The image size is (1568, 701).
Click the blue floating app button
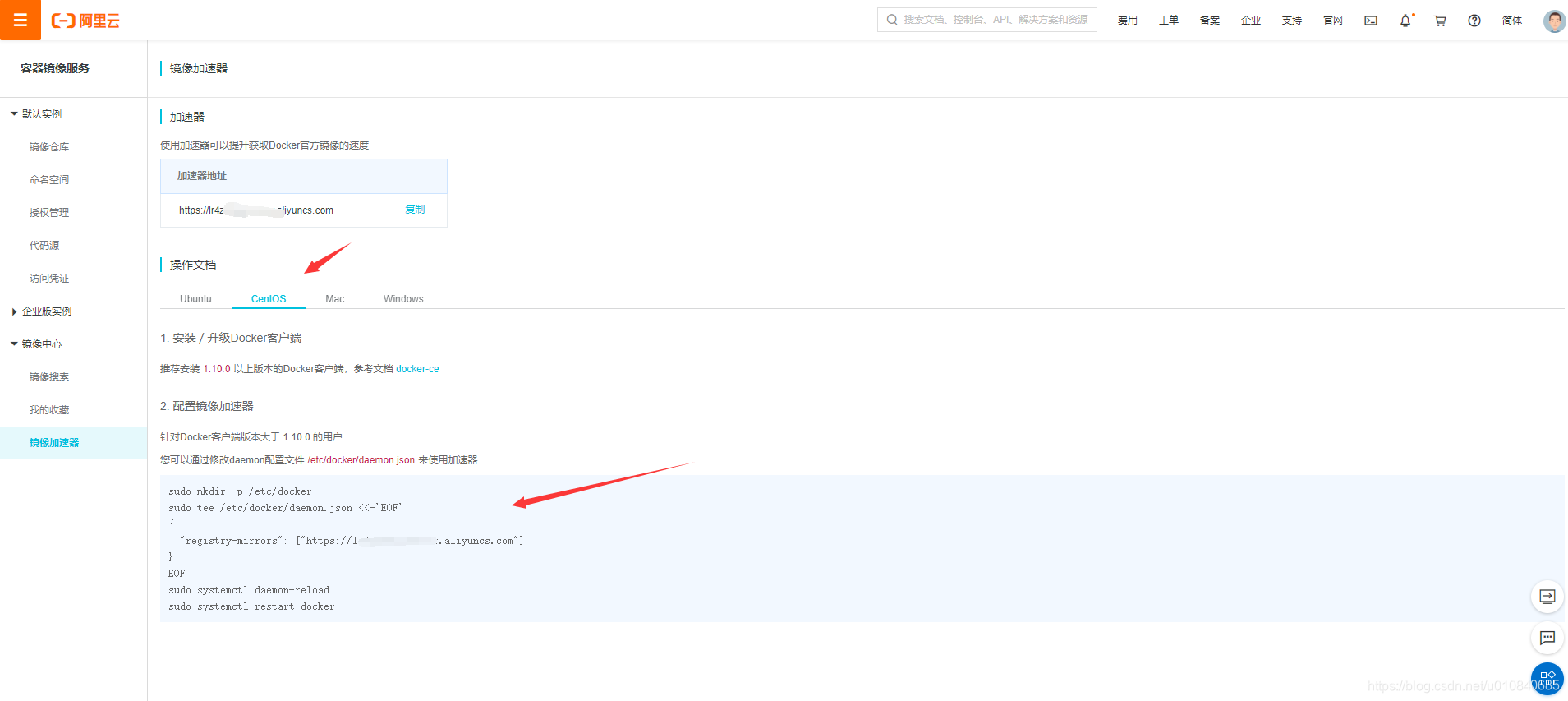[1547, 679]
